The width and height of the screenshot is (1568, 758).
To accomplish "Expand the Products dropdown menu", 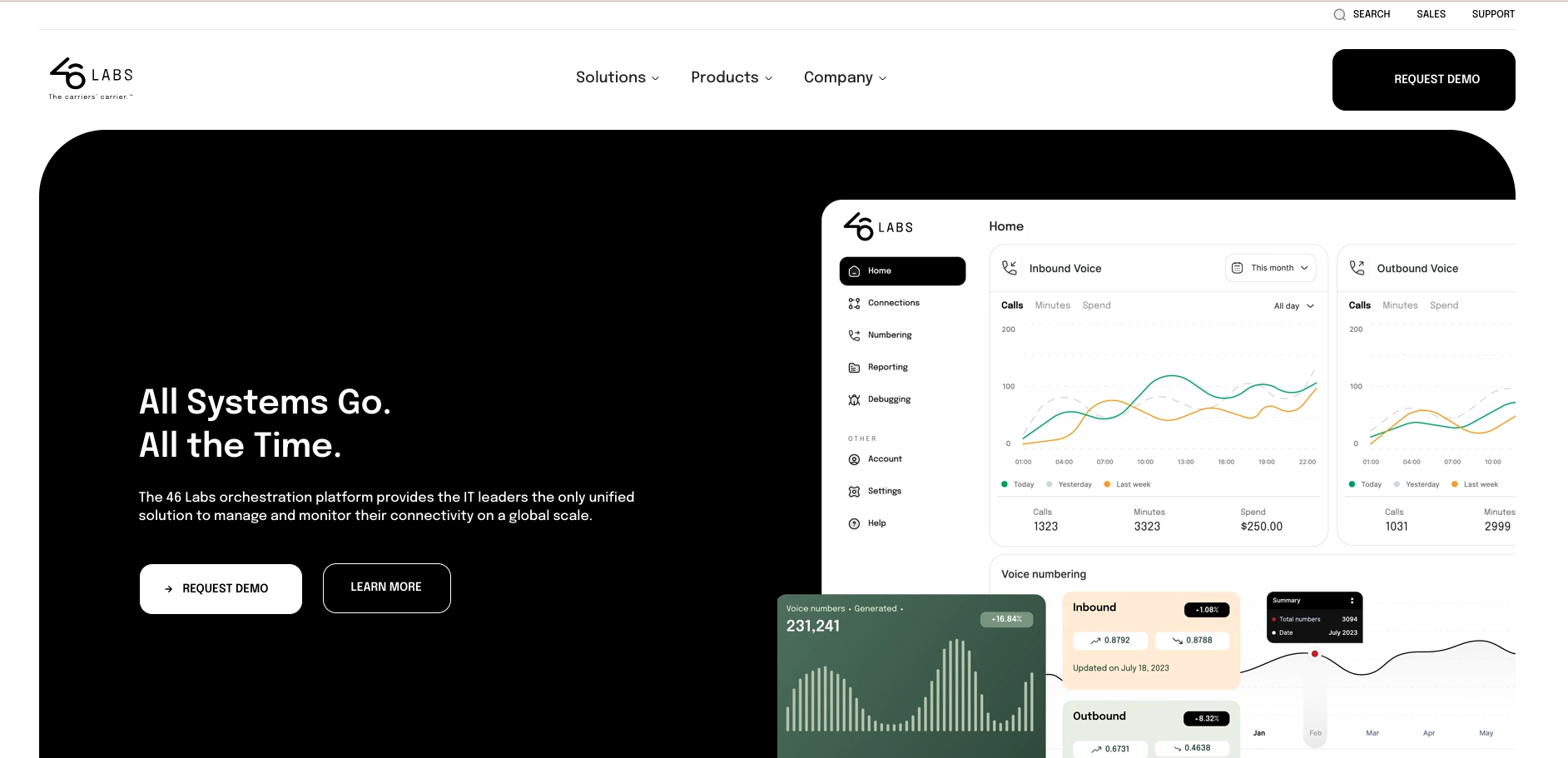I will [x=731, y=77].
